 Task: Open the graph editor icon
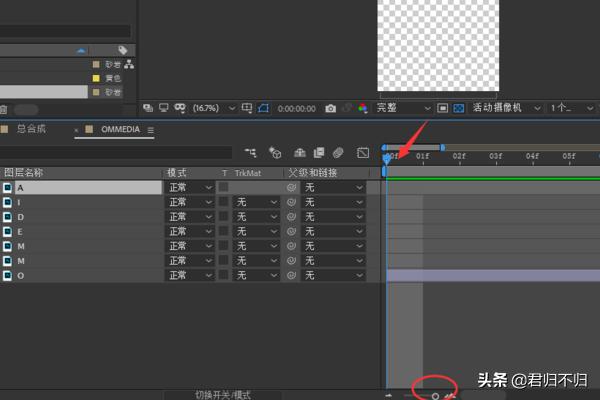pyautogui.click(x=363, y=153)
